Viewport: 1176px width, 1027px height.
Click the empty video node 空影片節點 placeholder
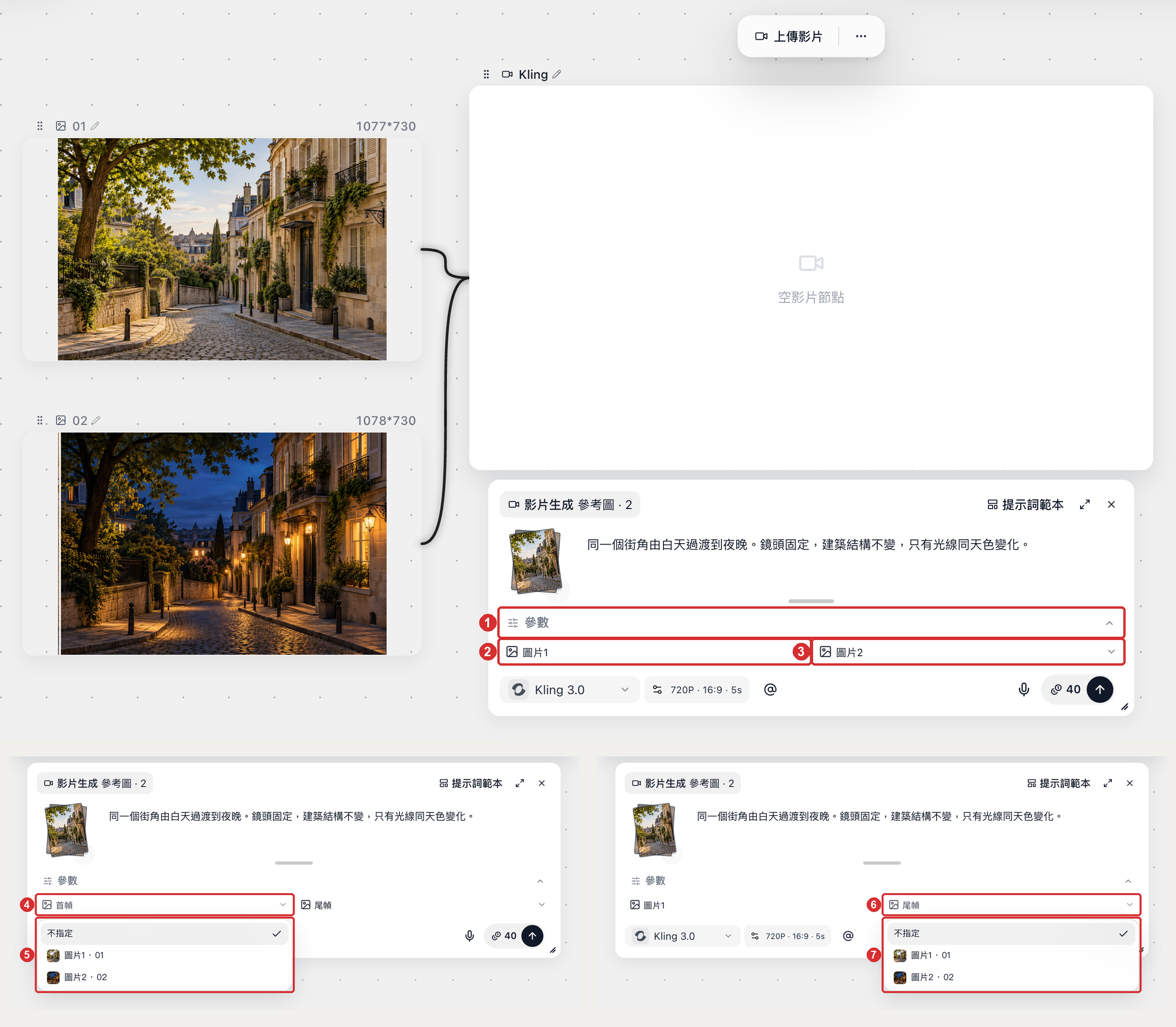tap(811, 280)
